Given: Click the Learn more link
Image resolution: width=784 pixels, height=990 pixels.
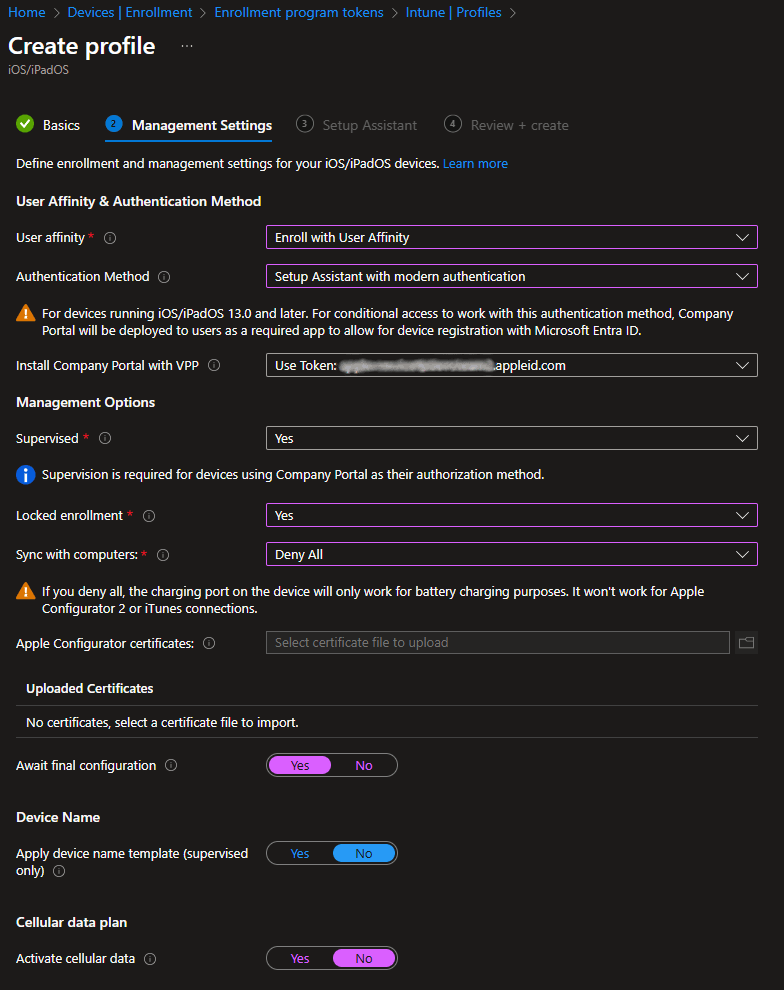Looking at the screenshot, I should 475,163.
